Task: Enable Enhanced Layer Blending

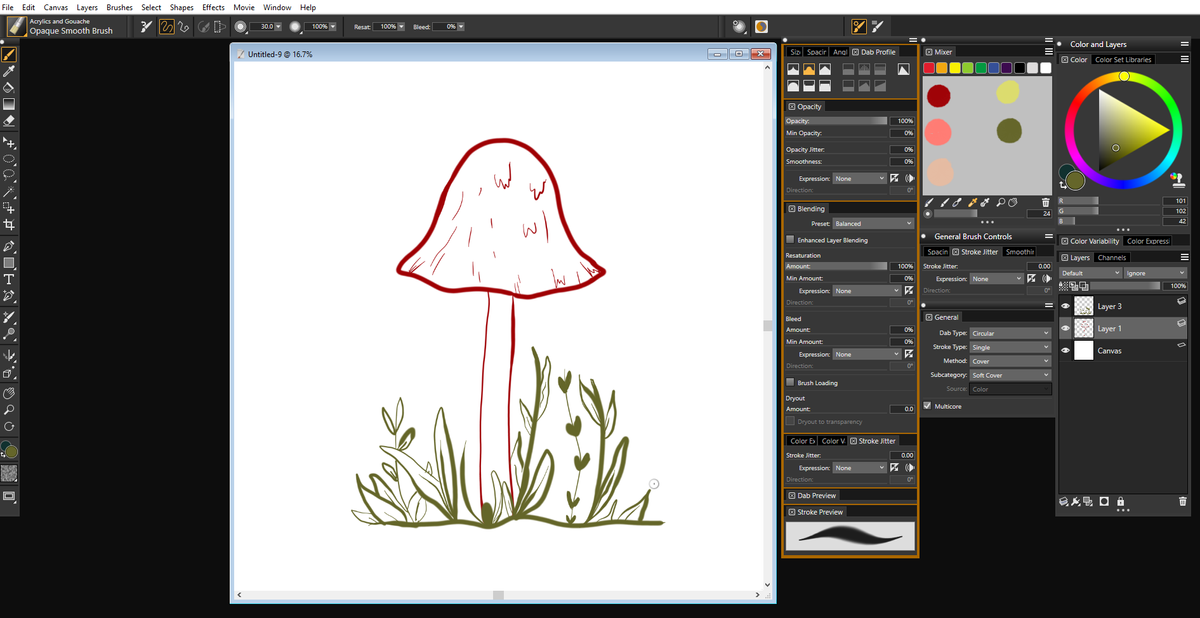Action: pyautogui.click(x=790, y=239)
